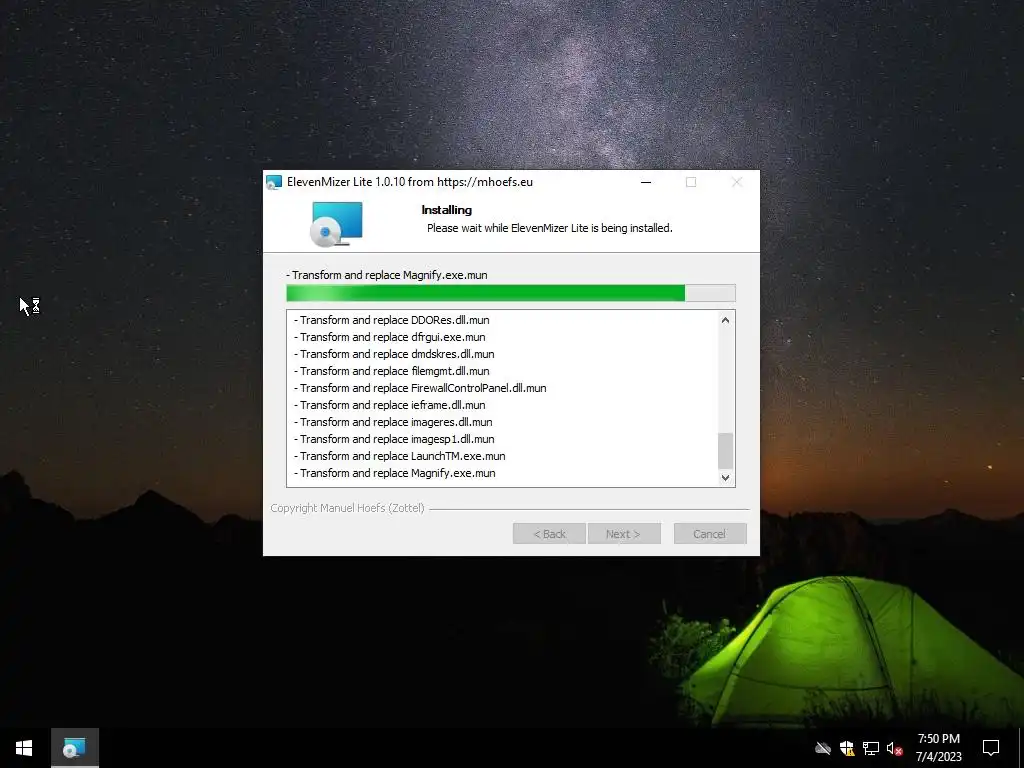Click the ElevenMizer title bar icon

point(274,182)
